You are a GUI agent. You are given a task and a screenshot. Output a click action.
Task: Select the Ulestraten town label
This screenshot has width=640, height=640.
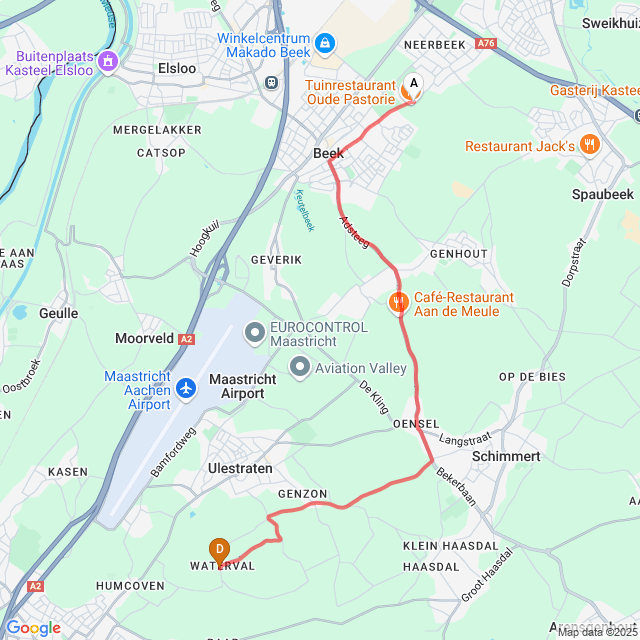240,468
